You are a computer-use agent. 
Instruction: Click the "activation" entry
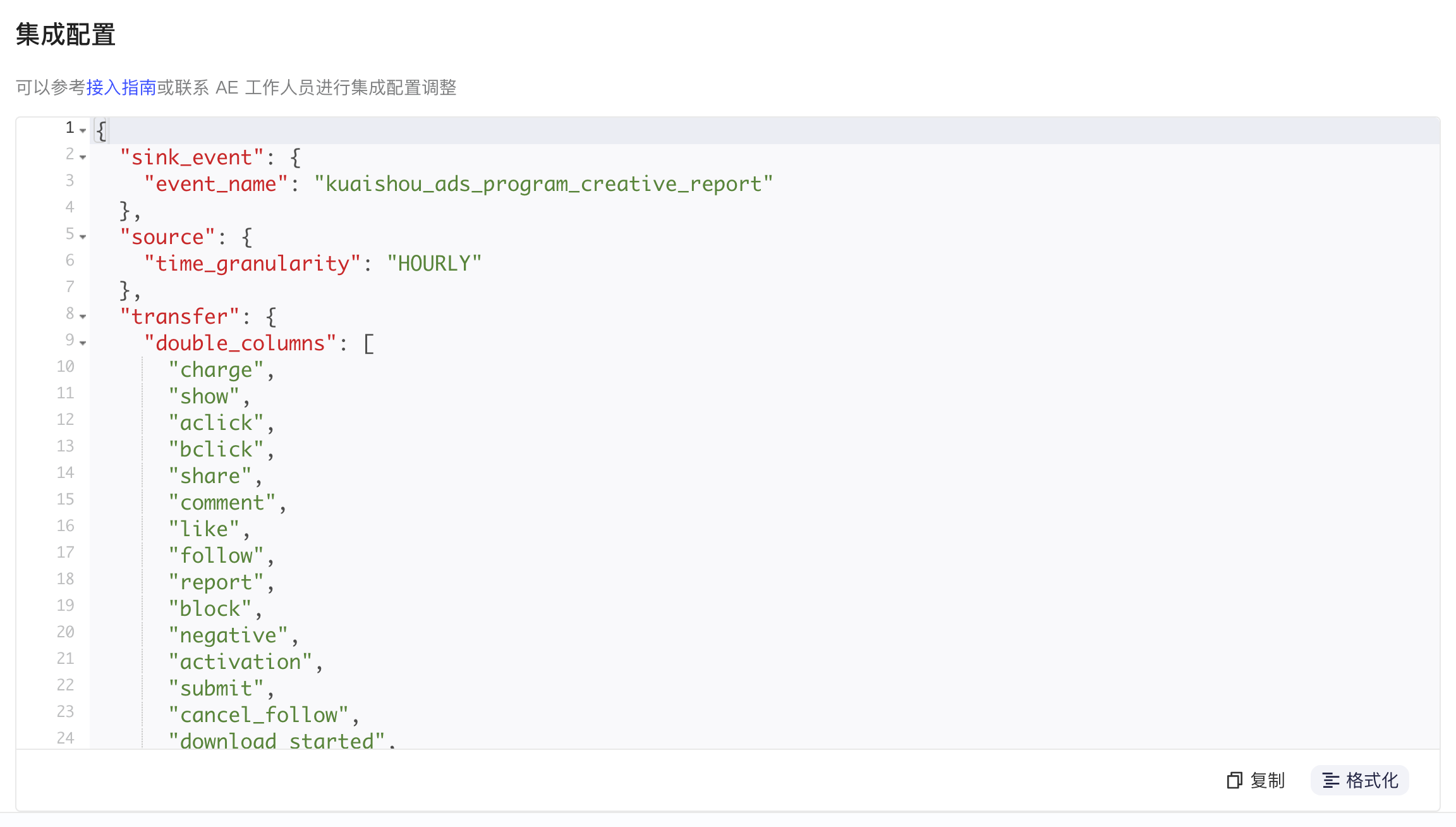(x=240, y=662)
